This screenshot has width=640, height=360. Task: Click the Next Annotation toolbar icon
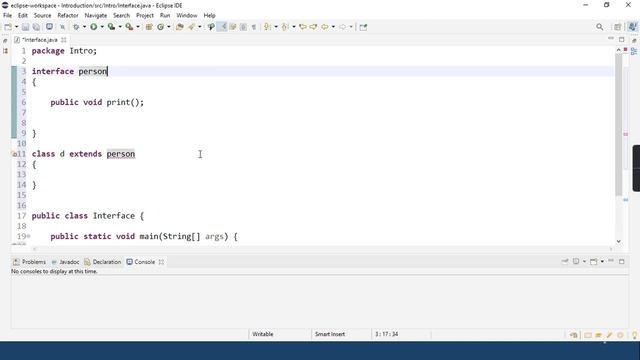pyautogui.click(x=267, y=27)
